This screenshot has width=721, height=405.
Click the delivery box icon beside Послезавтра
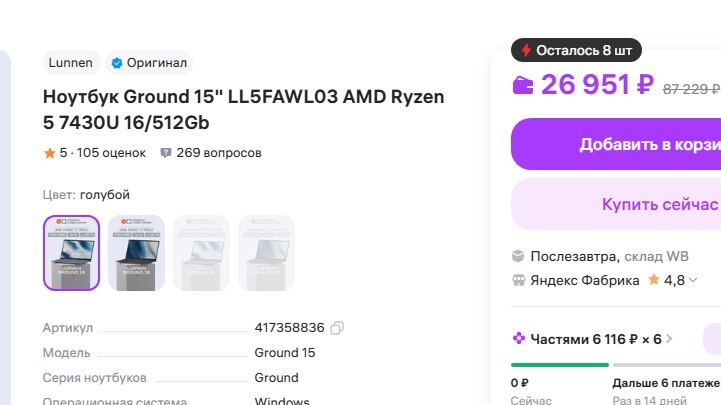[x=518, y=256]
